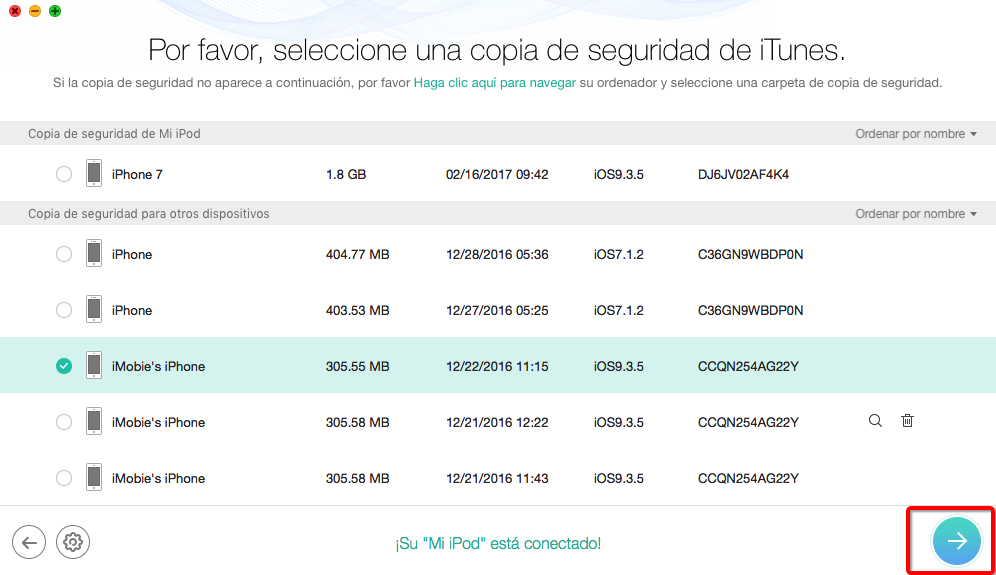
Task: Click device icon of 403.53 MB iPhone backup
Action: (94, 309)
